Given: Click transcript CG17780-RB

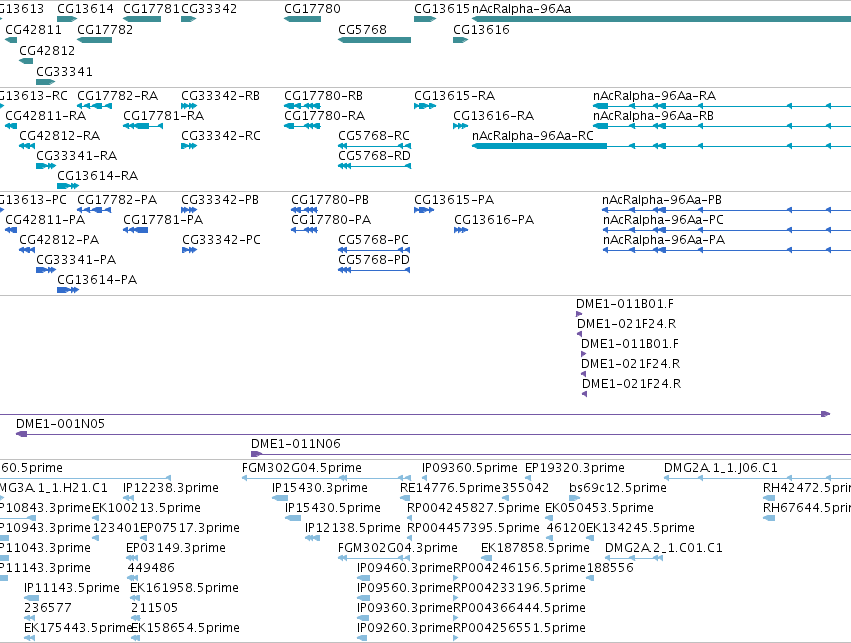Looking at the screenshot, I should 323,96.
